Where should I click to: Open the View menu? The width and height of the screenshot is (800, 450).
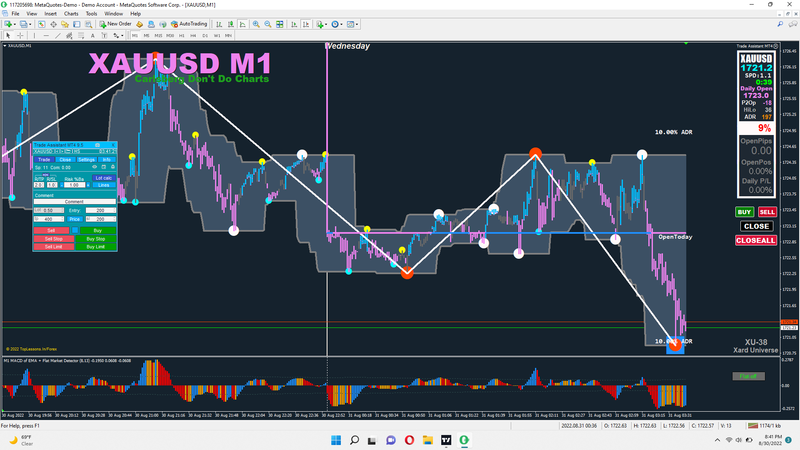click(32, 14)
